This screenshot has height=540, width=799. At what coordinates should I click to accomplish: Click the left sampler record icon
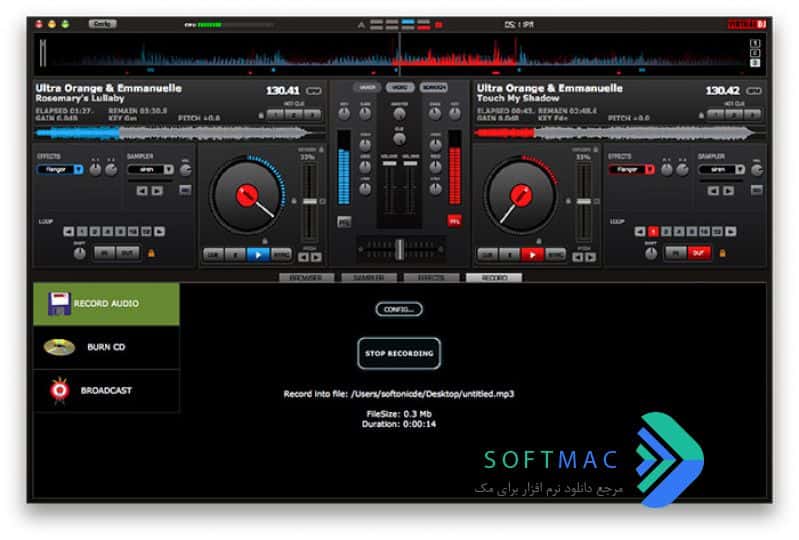pyautogui.click(x=185, y=190)
